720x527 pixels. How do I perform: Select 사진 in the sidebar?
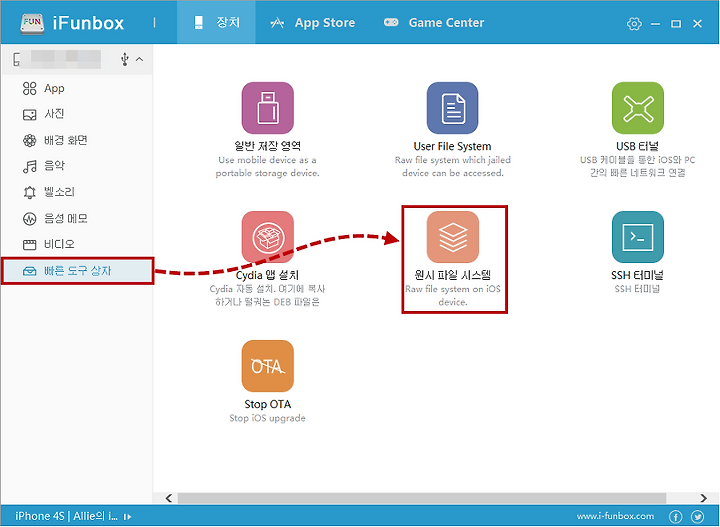(77, 114)
